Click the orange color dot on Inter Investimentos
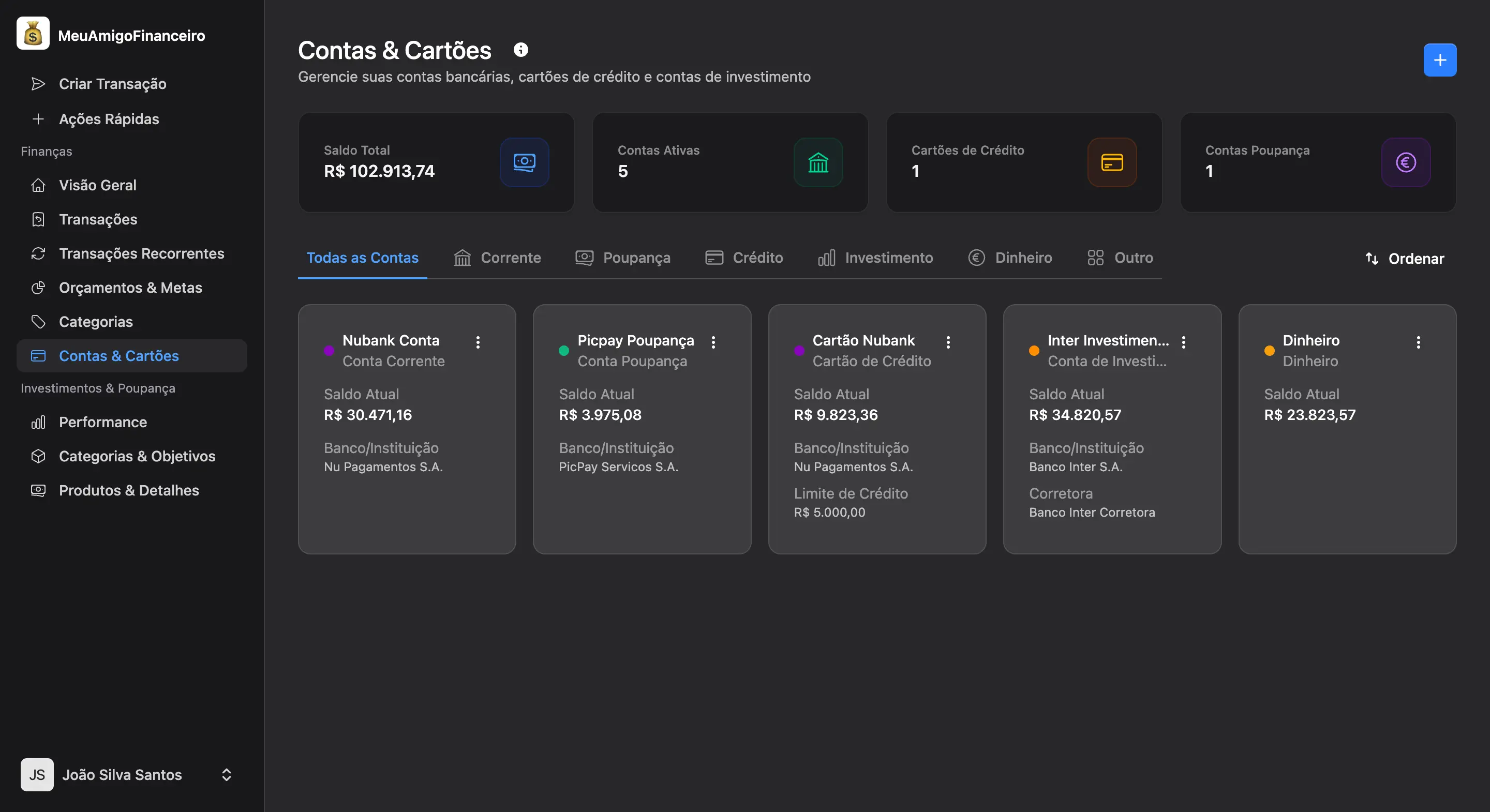 coord(1034,351)
